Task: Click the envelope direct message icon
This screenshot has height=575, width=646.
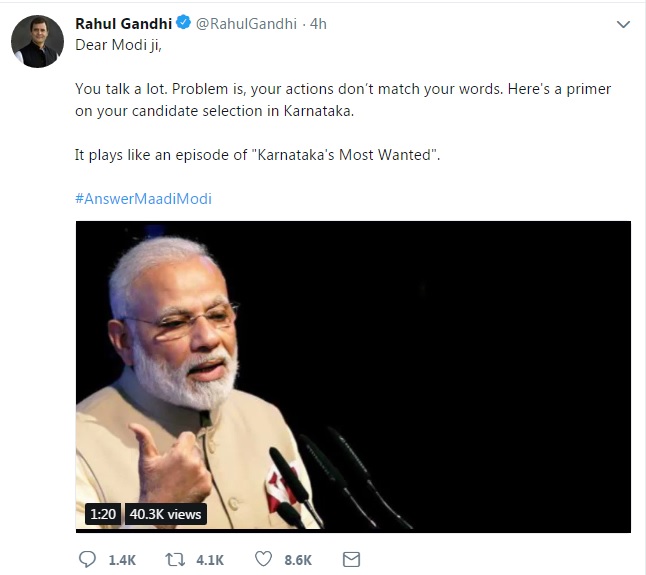Action: [351, 560]
